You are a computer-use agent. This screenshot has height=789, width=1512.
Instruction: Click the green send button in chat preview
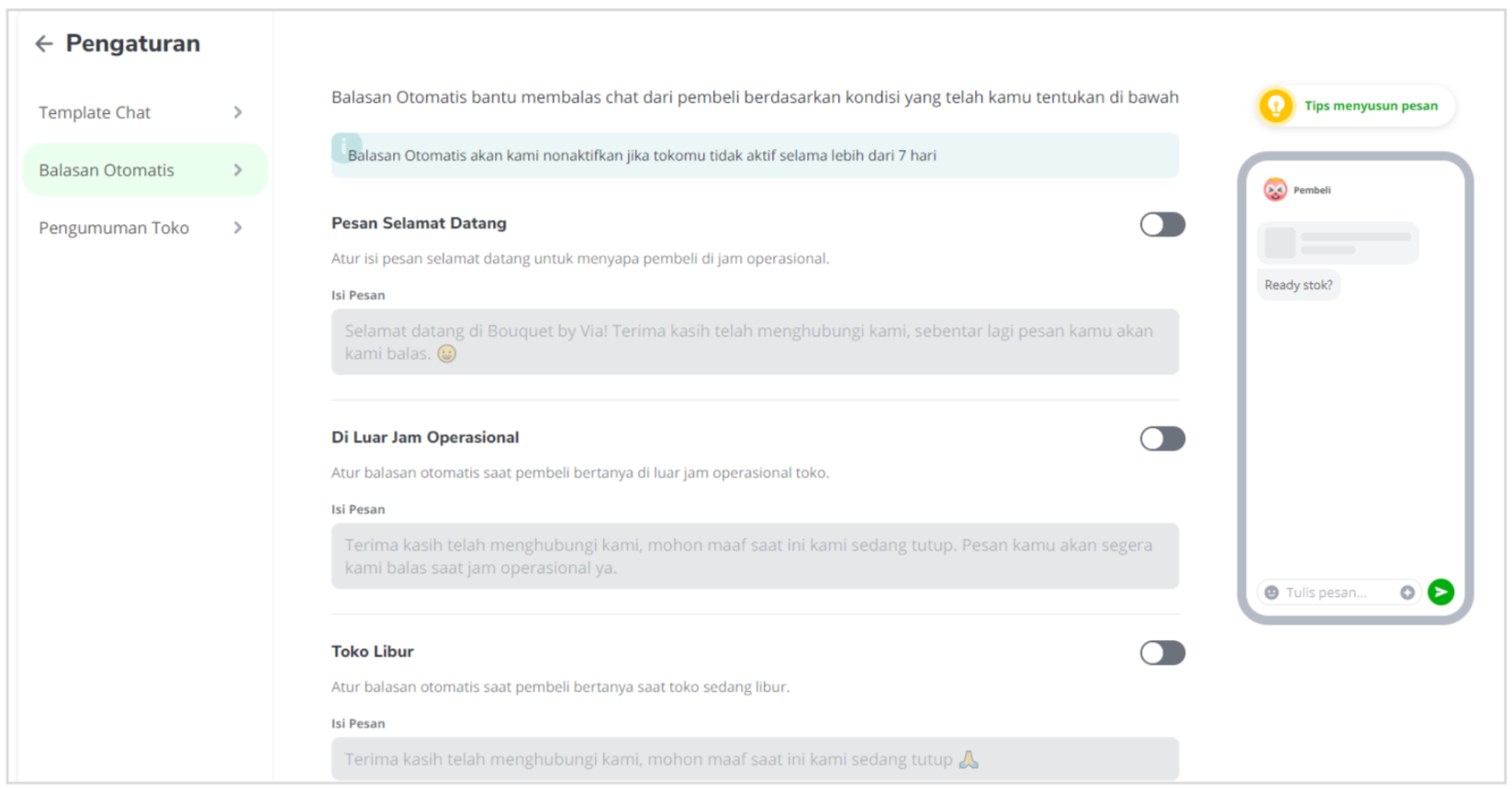[x=1440, y=592]
